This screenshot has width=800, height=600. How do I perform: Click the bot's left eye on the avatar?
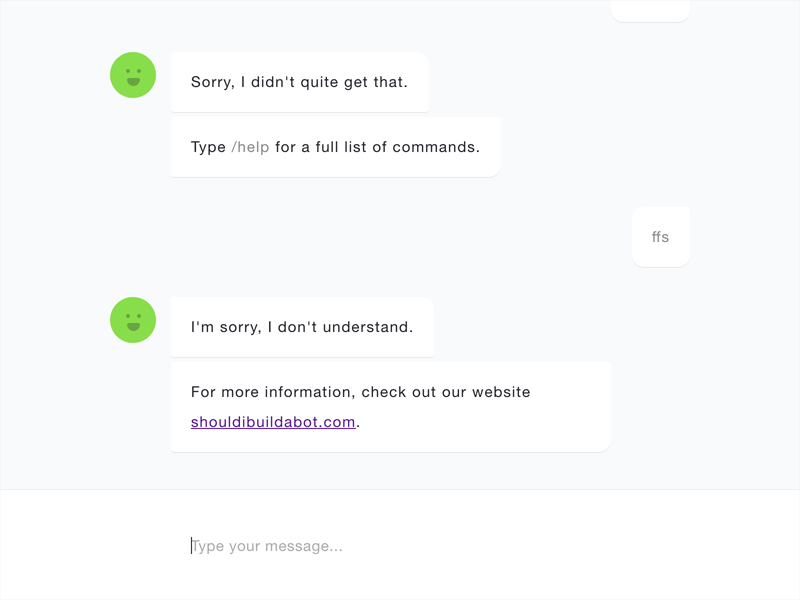tap(126, 69)
